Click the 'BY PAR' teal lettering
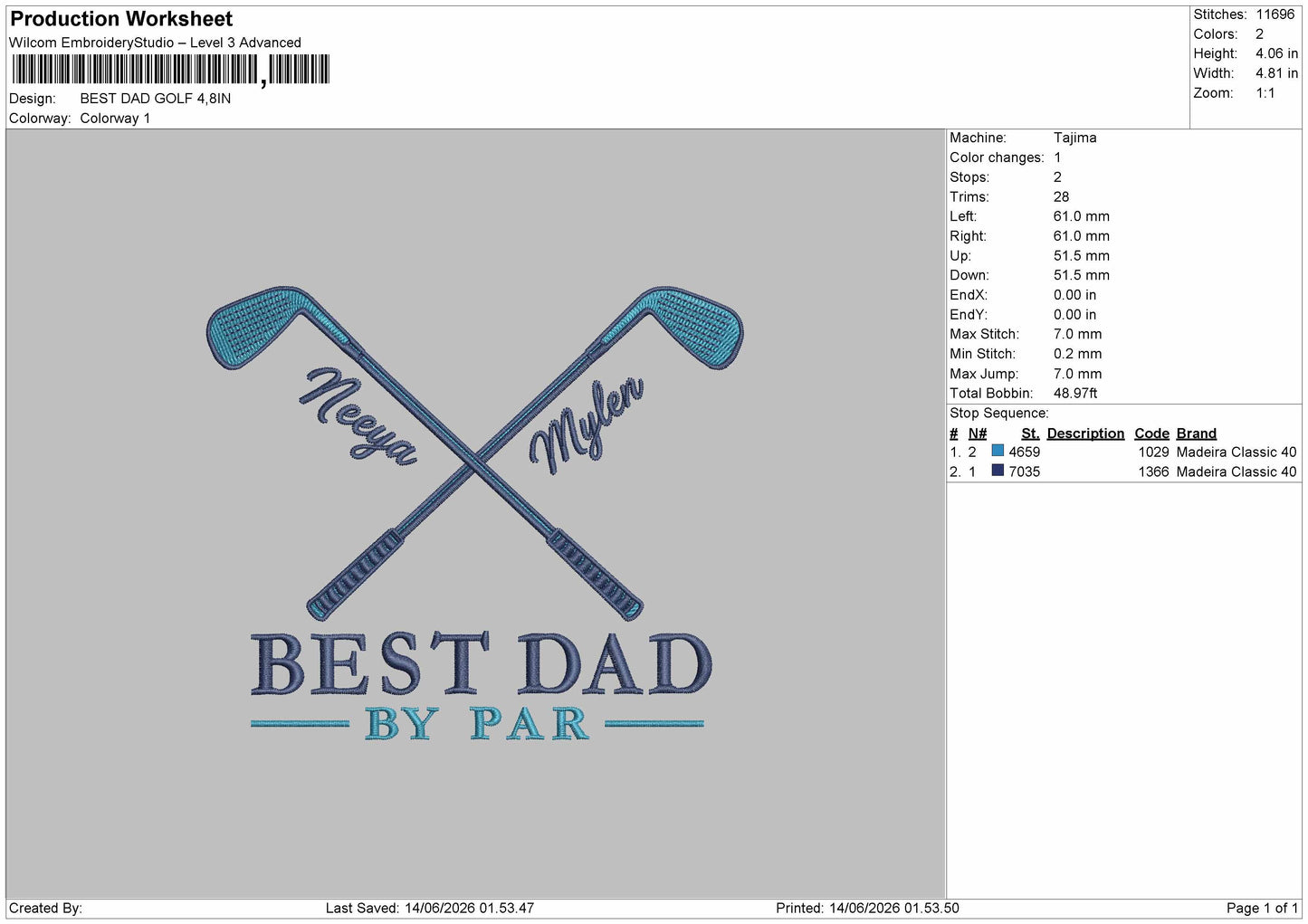Viewport: 1308px width, 924px height. click(477, 724)
